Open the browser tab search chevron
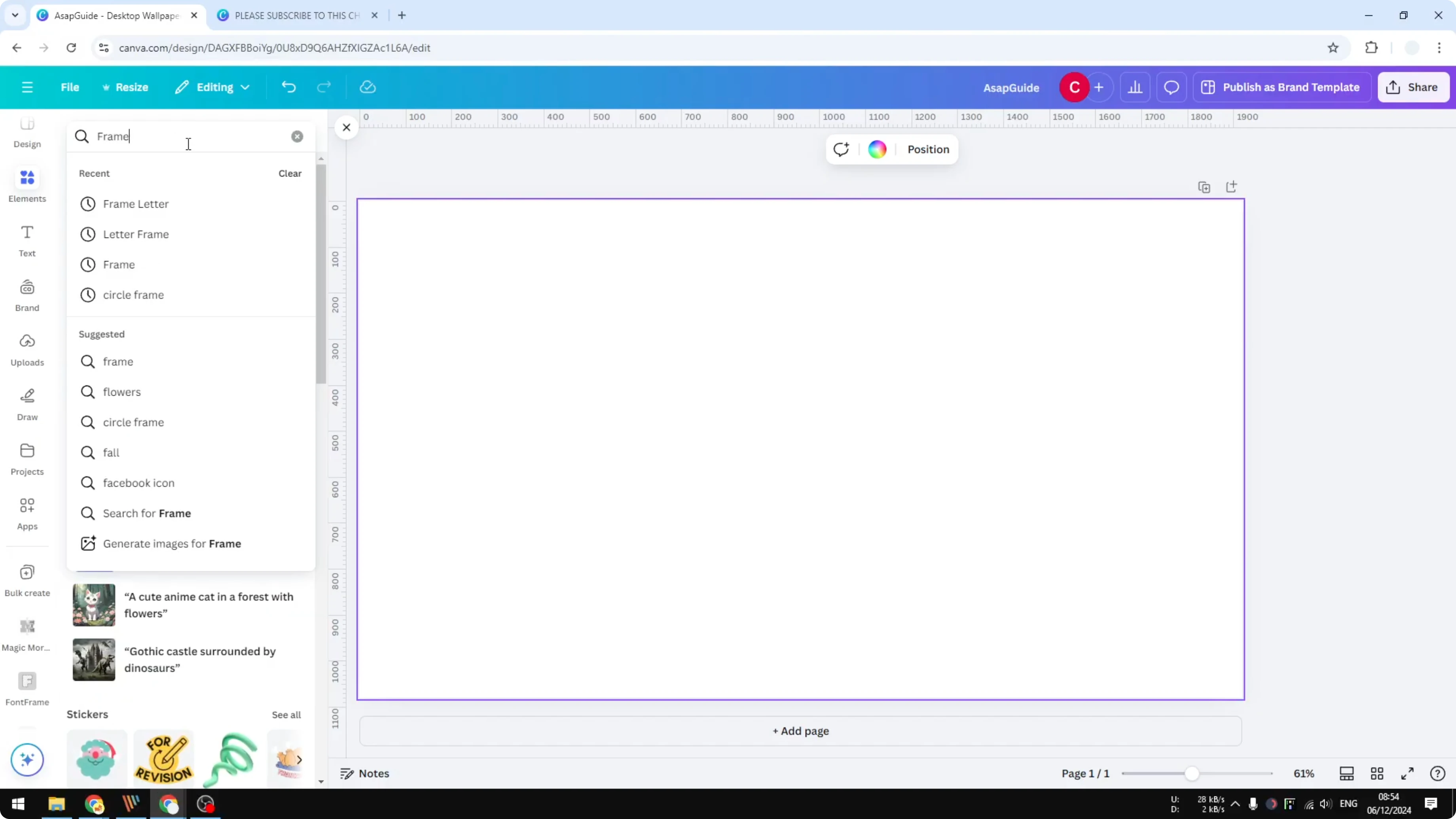Screen dimensions: 1456x819 (x=15, y=15)
